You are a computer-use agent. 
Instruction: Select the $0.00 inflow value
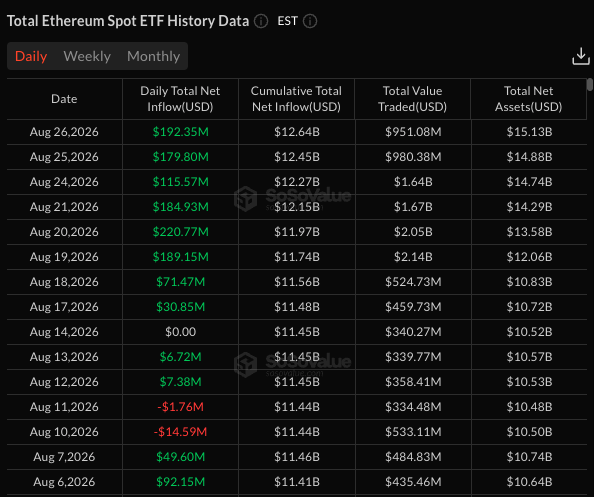(180, 332)
